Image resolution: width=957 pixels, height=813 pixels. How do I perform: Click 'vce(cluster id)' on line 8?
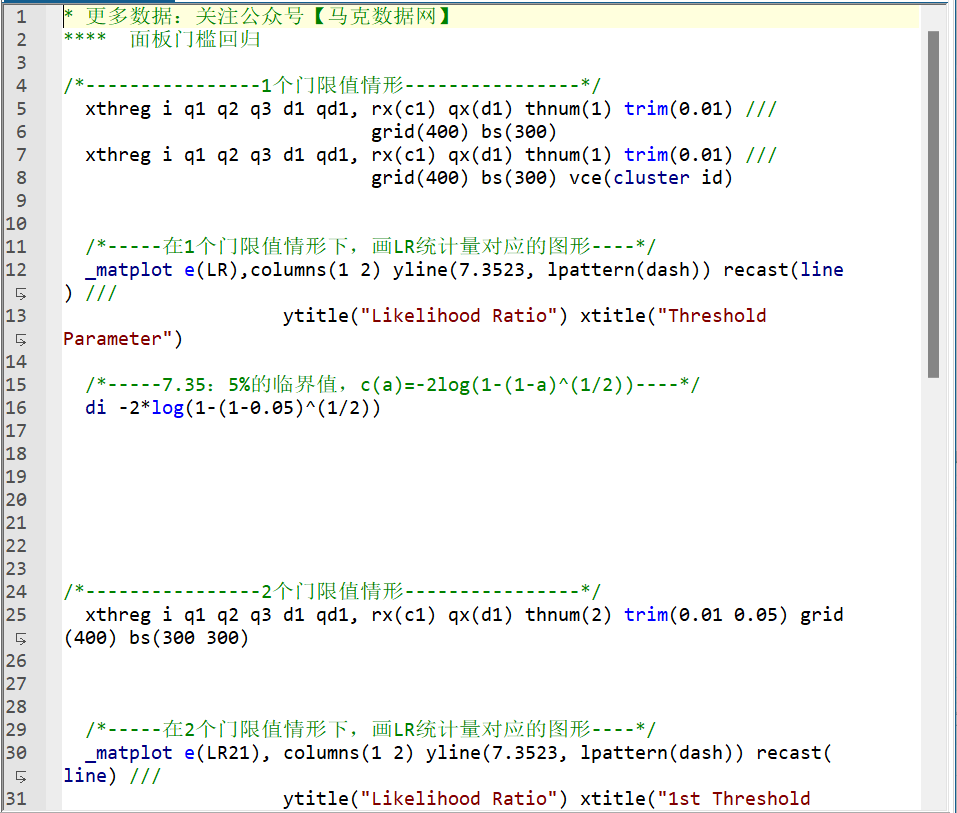651,178
